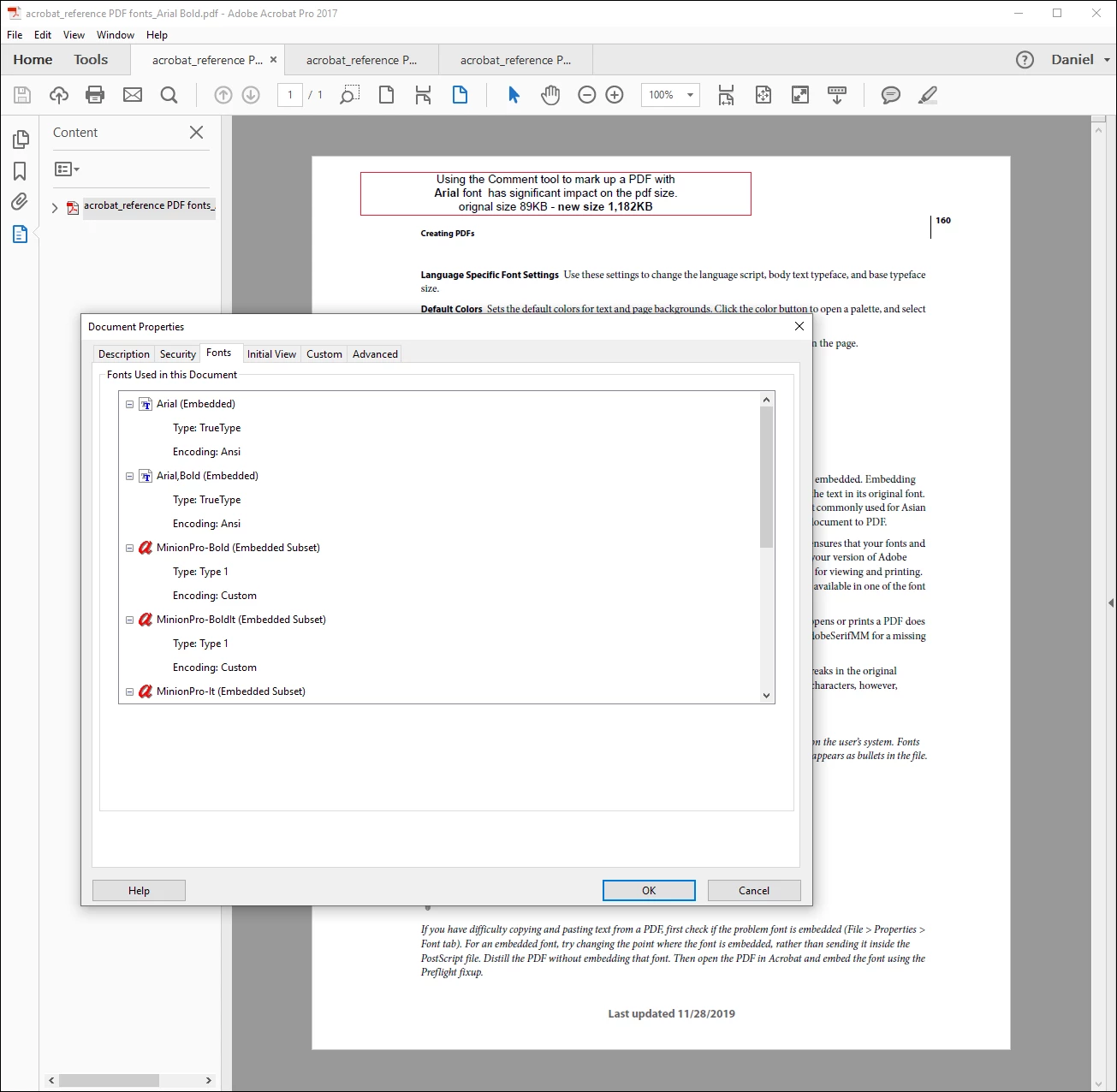The width and height of the screenshot is (1117, 1092).
Task: Open the Help menu
Action: coord(157,35)
